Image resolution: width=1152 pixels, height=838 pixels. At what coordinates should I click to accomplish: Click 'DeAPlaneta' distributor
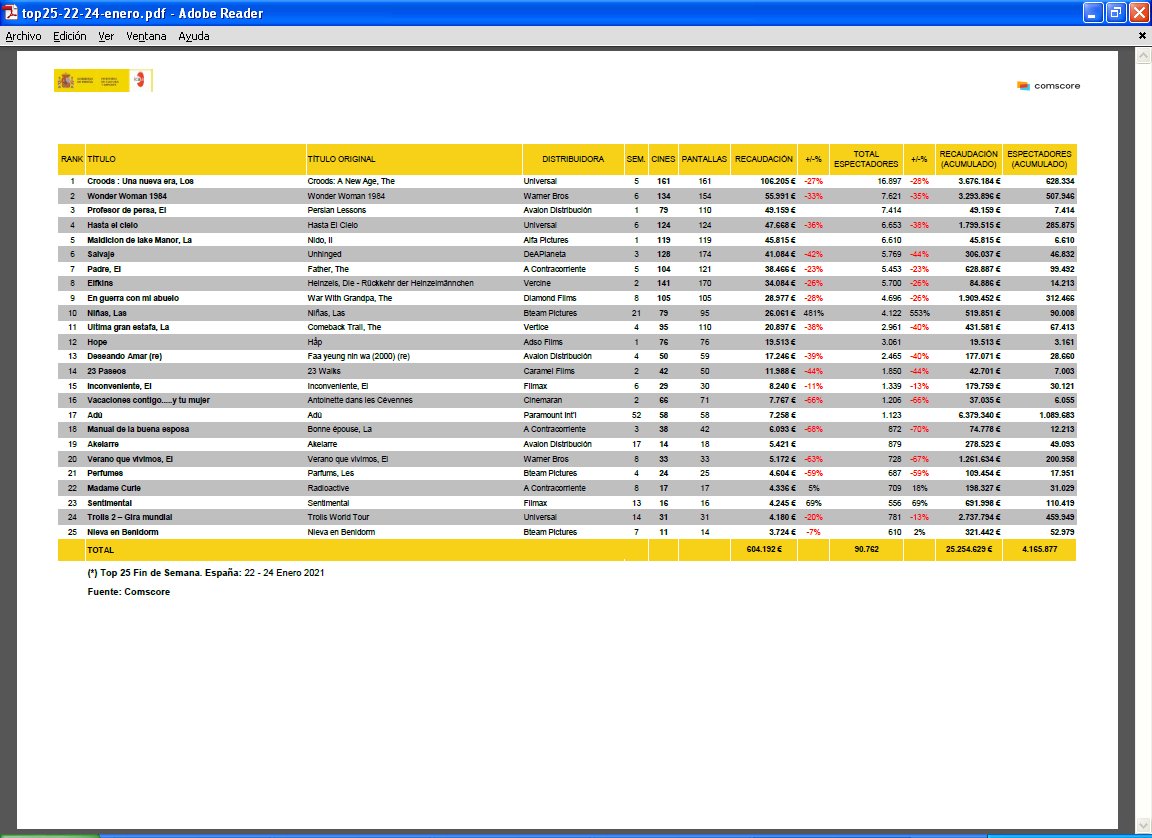click(x=544, y=254)
